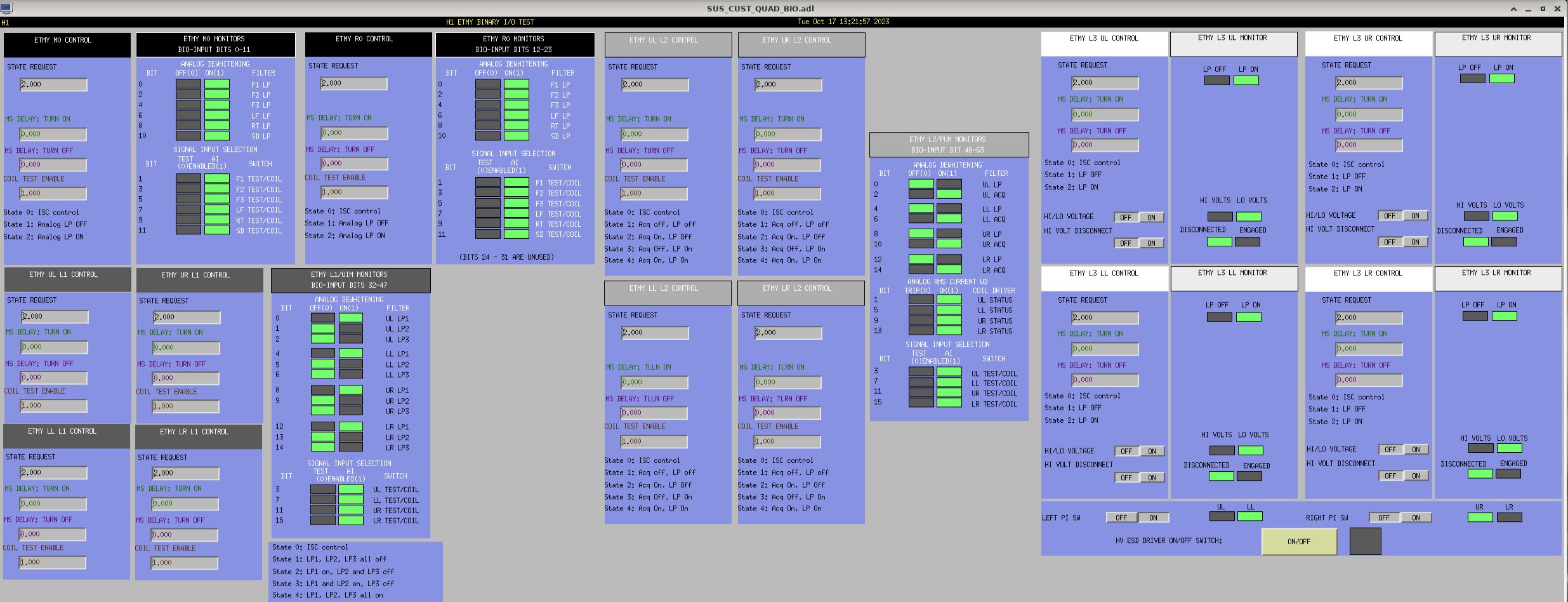The height and width of the screenshot is (602, 1568).
Task: Click the UL indicator light next to LEFT PI SW
Action: pyautogui.click(x=1222, y=517)
